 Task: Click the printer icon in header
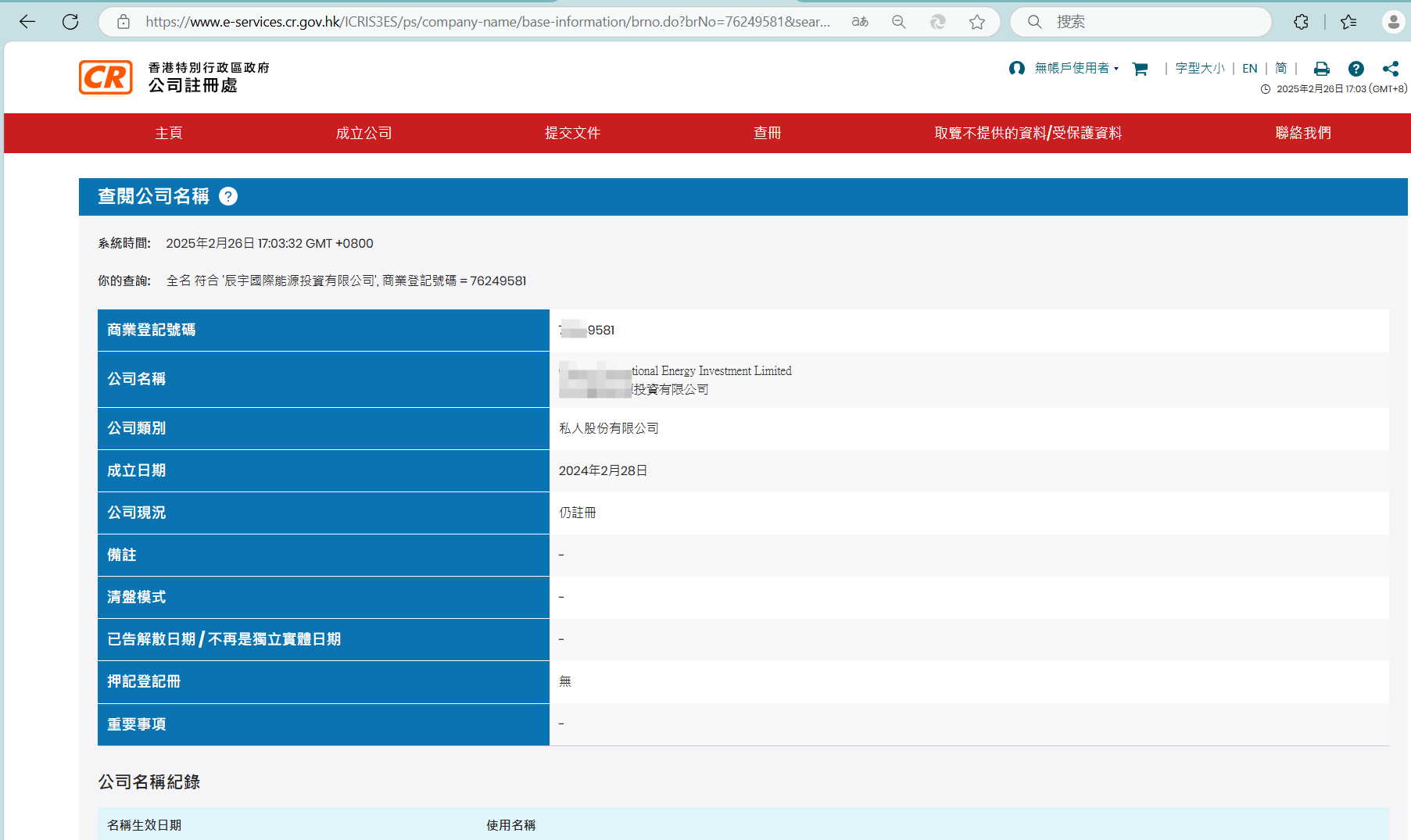1321,69
